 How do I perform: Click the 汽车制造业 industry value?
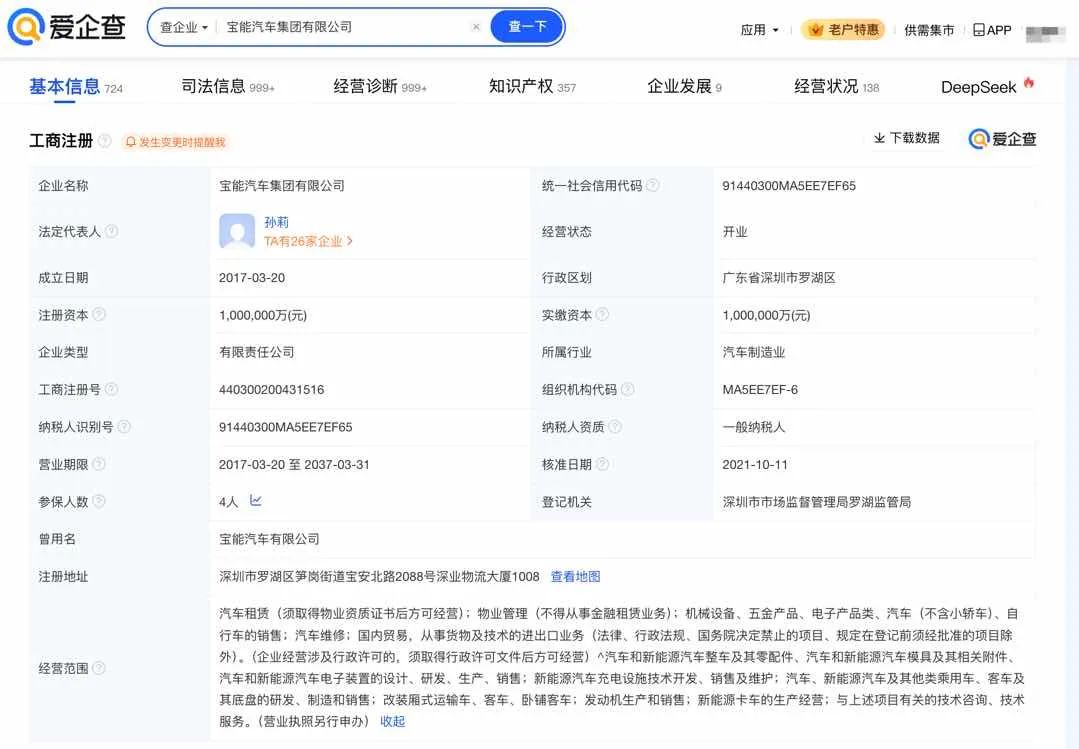pyautogui.click(x=754, y=352)
